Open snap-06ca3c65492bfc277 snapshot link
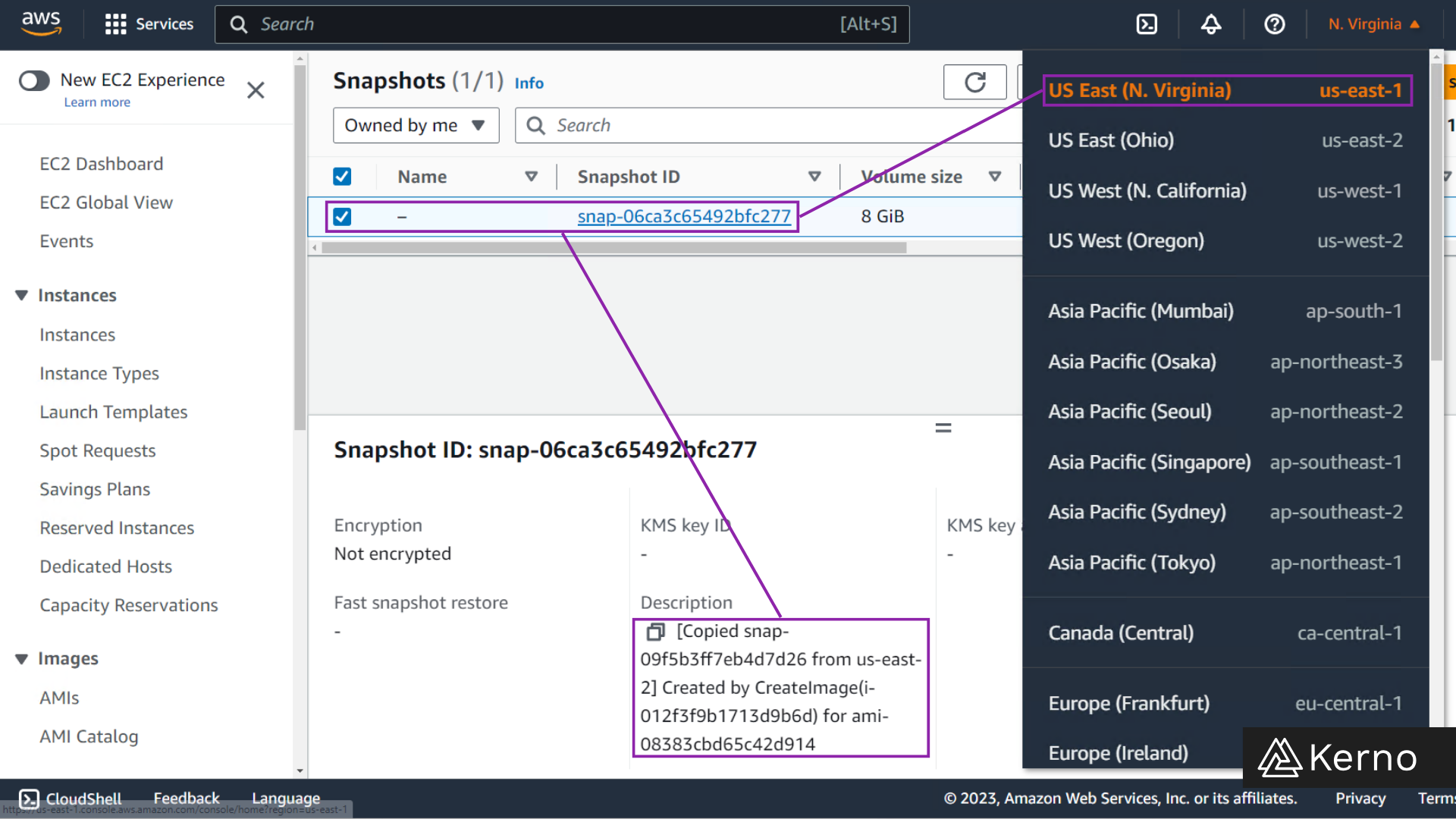Image resolution: width=1456 pixels, height=819 pixels. [684, 216]
